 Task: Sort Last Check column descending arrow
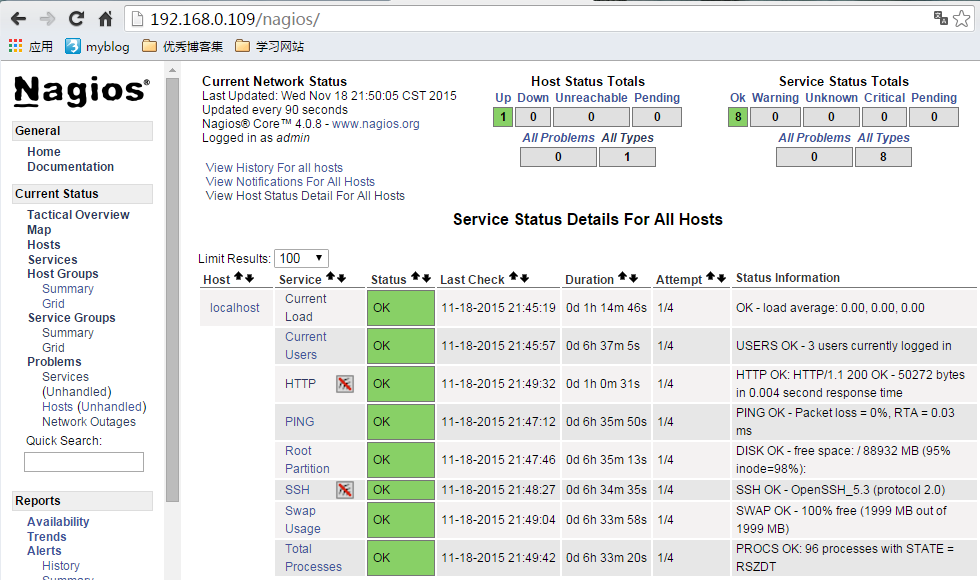pos(524,278)
